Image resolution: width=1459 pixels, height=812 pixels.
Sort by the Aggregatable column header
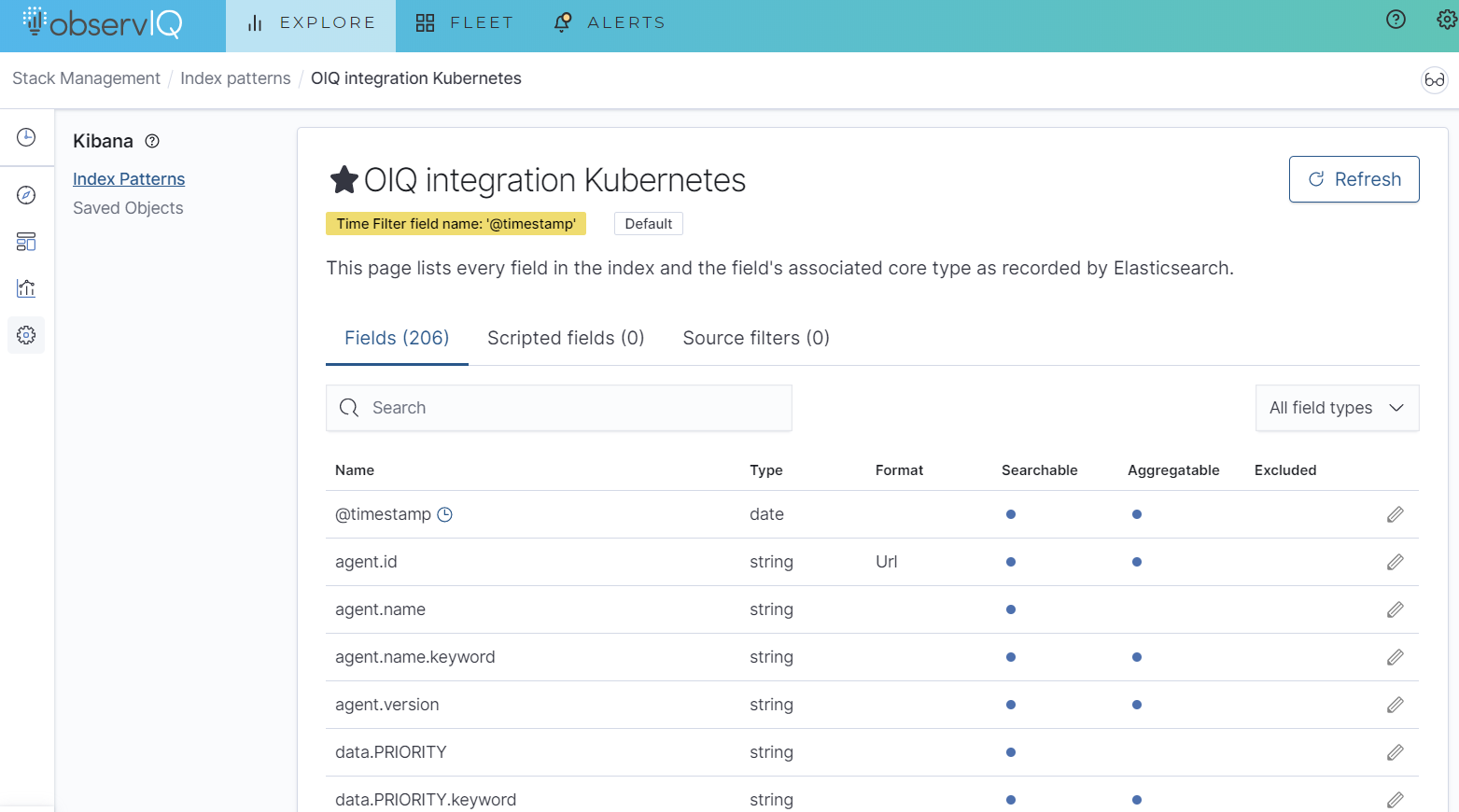pyautogui.click(x=1173, y=470)
